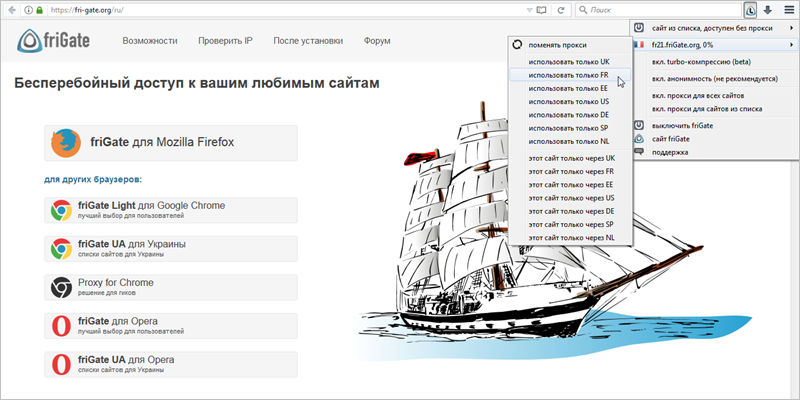Open the address bar history dropdown arrow

point(529,10)
